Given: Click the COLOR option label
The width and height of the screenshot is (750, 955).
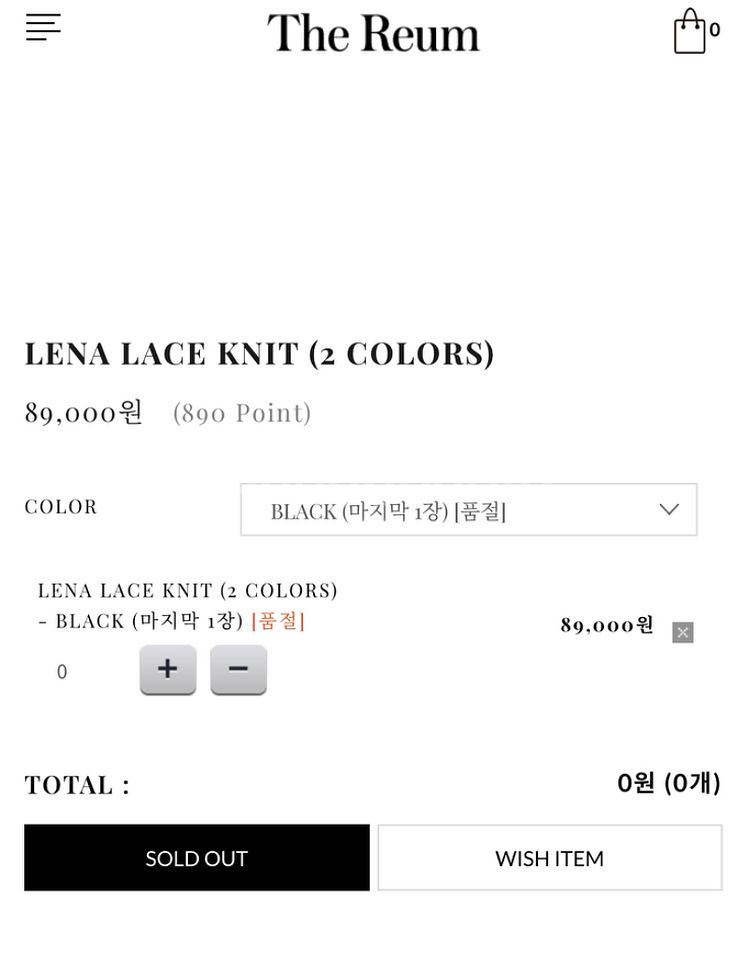Looking at the screenshot, I should (61, 507).
